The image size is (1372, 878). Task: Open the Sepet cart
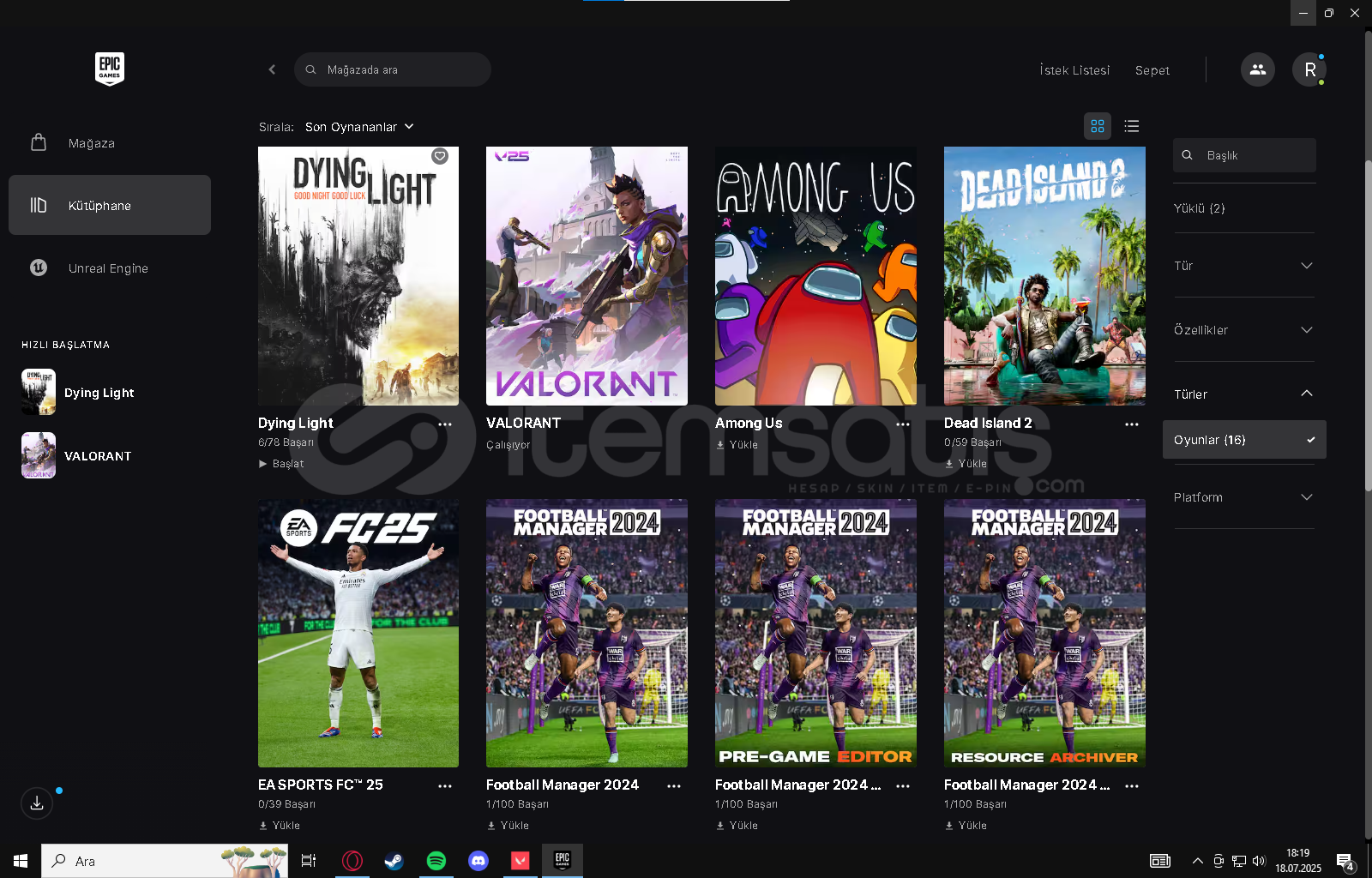pos(1152,70)
